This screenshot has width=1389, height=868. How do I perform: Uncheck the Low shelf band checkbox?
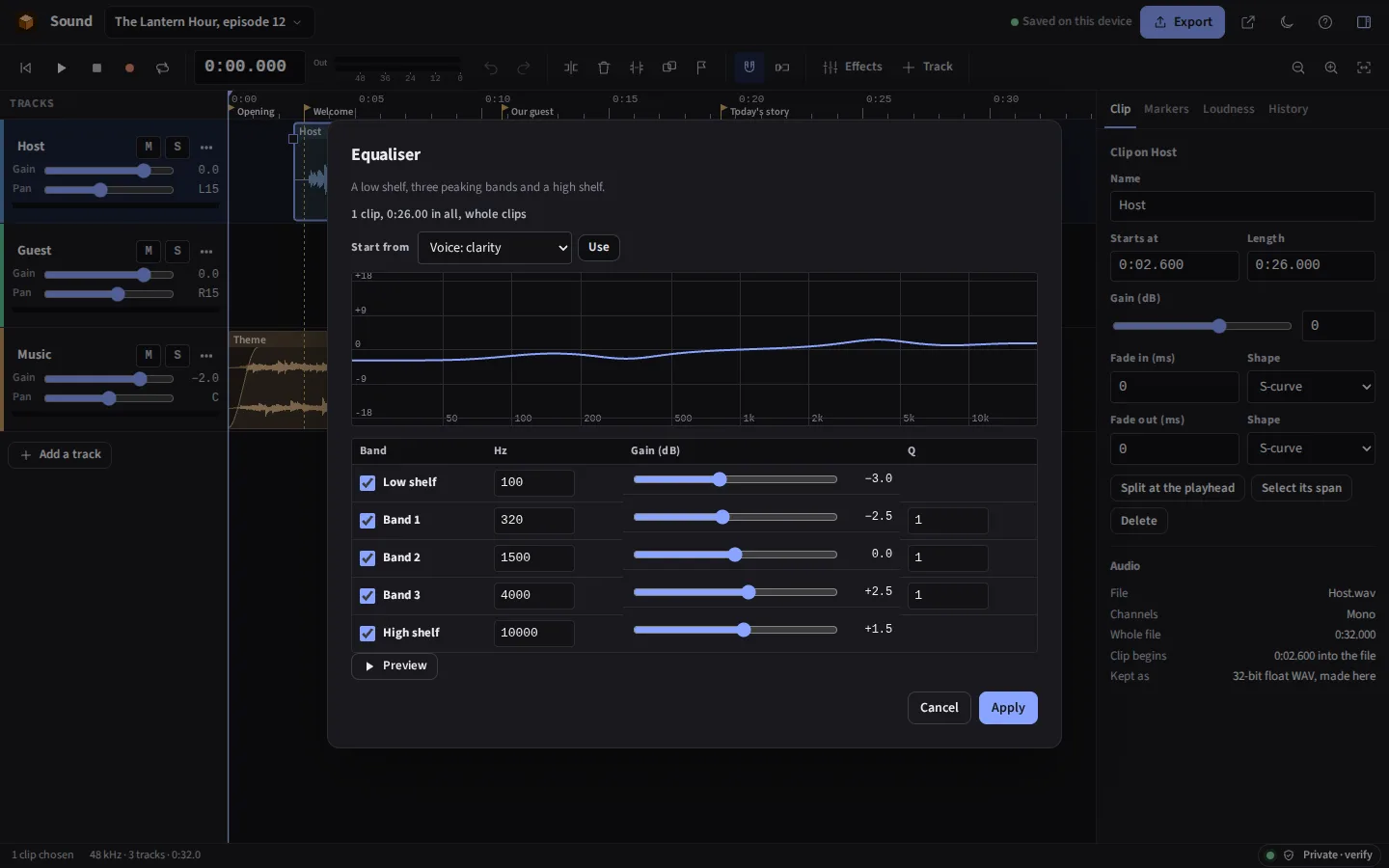(x=368, y=483)
